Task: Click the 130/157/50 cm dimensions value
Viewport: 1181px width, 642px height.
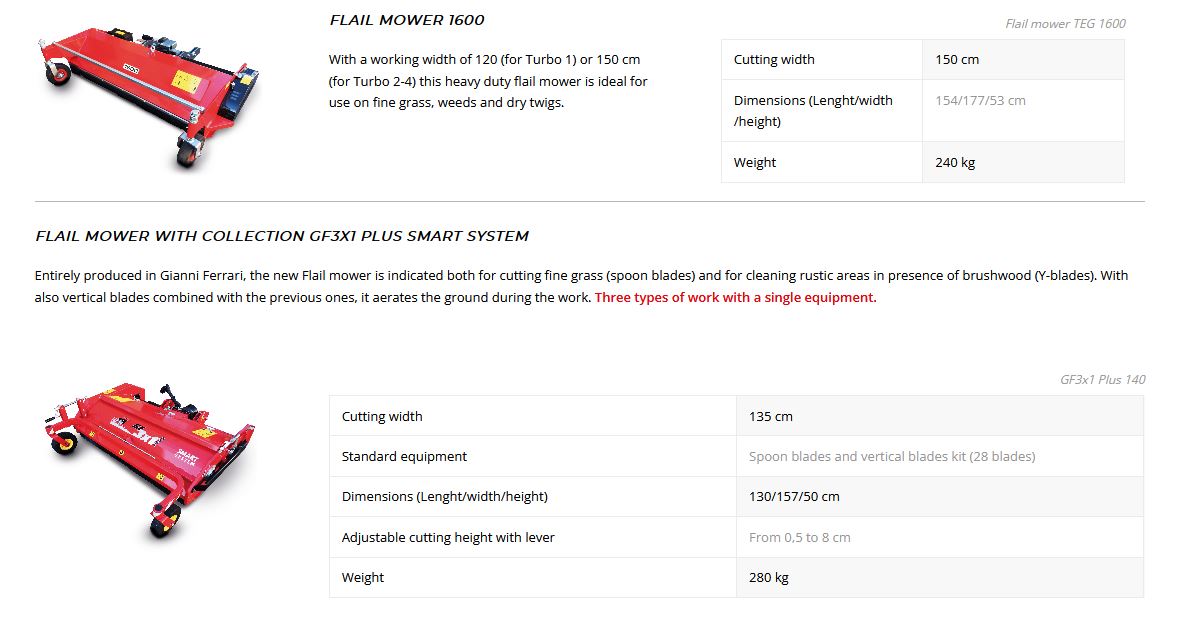Action: tap(794, 497)
